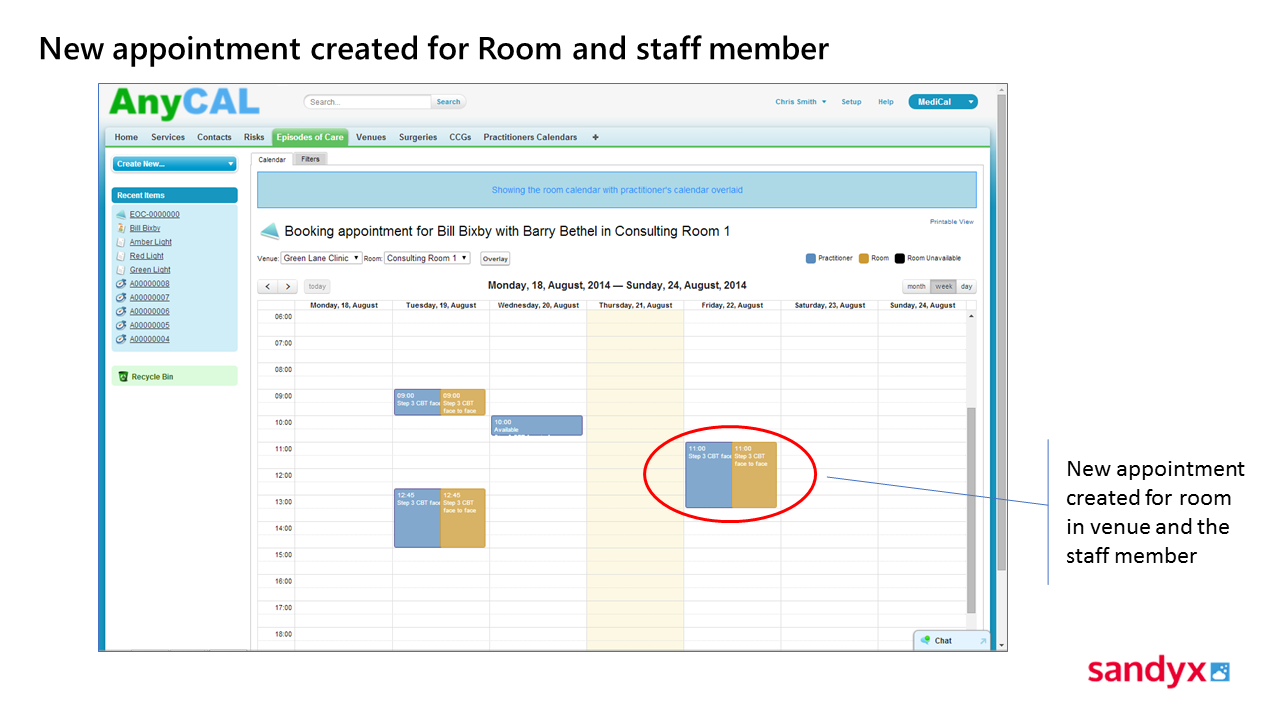The width and height of the screenshot is (1280, 720).
Task: Click the EOC-0000000 episode icon in Recent Items
Action: coord(121,214)
